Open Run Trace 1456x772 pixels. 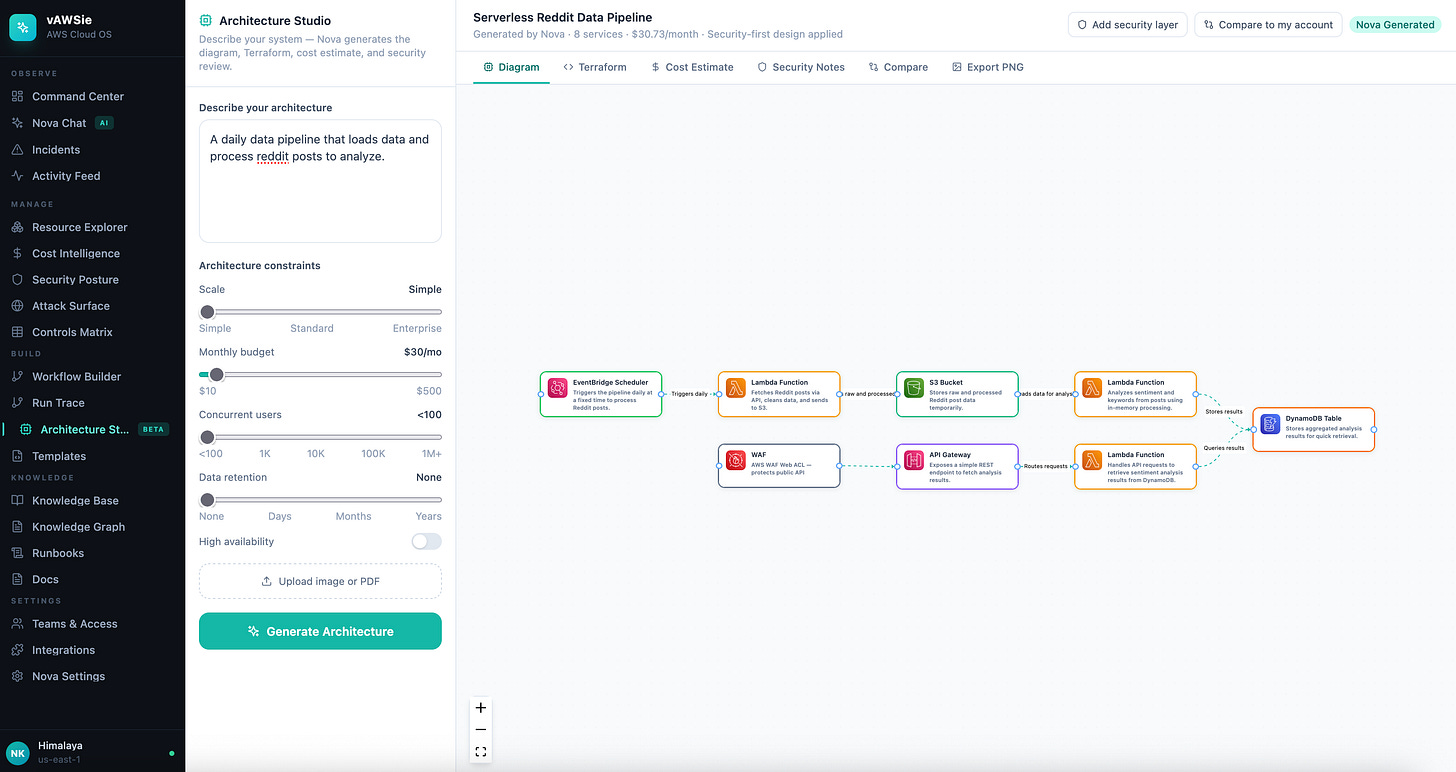(x=58, y=402)
